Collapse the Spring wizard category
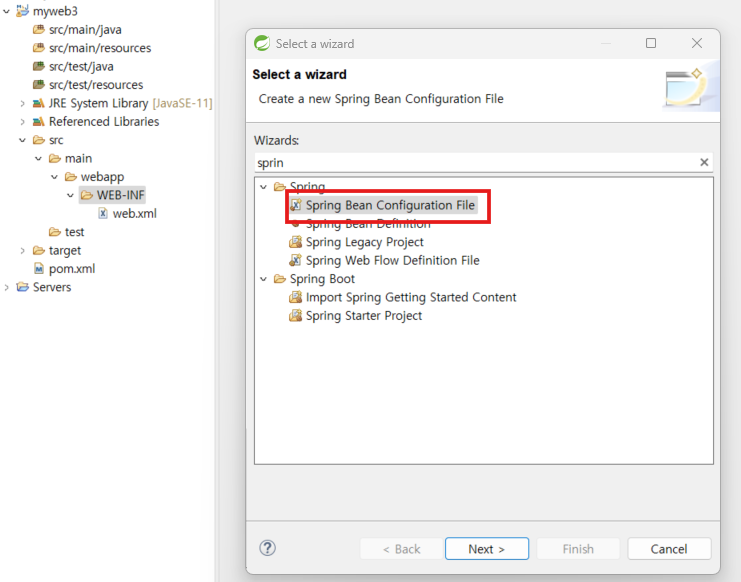Screen dimensions: 741x582 (264, 187)
